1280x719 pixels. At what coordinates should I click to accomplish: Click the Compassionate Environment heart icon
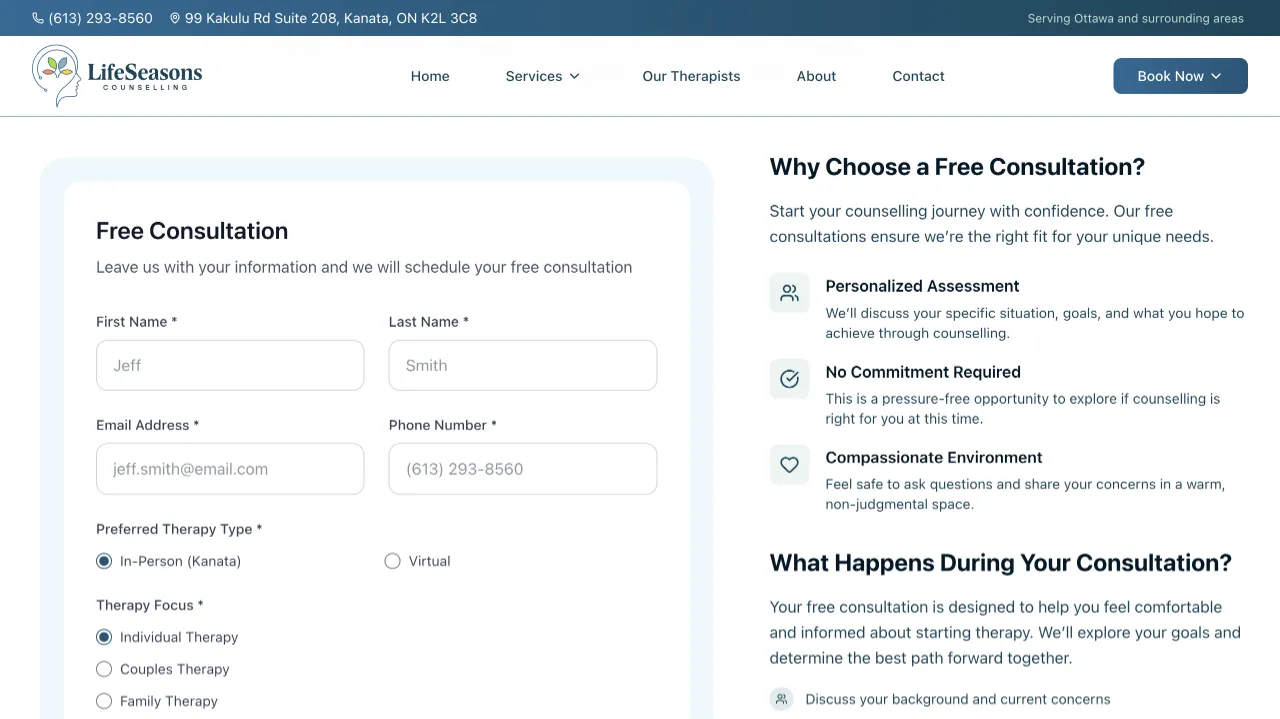[x=789, y=465]
